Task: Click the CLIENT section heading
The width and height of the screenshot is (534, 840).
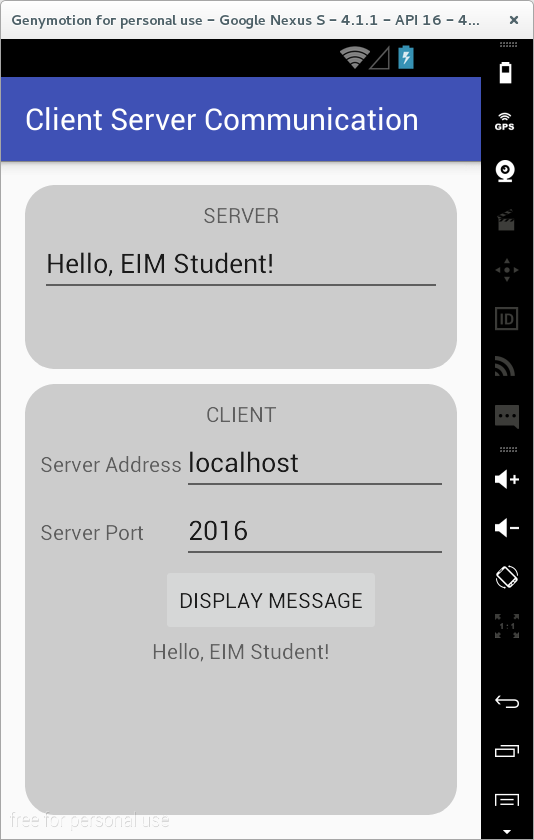Action: click(x=241, y=415)
